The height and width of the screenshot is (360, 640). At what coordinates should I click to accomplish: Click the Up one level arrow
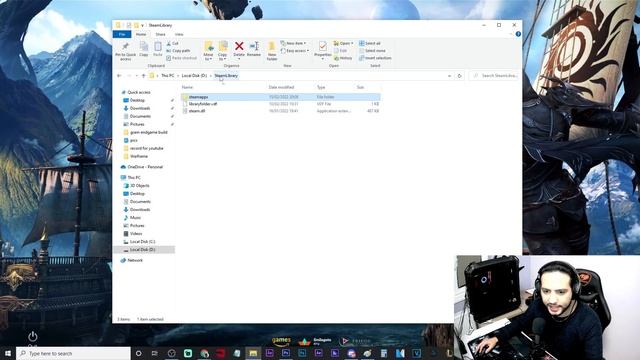144,76
